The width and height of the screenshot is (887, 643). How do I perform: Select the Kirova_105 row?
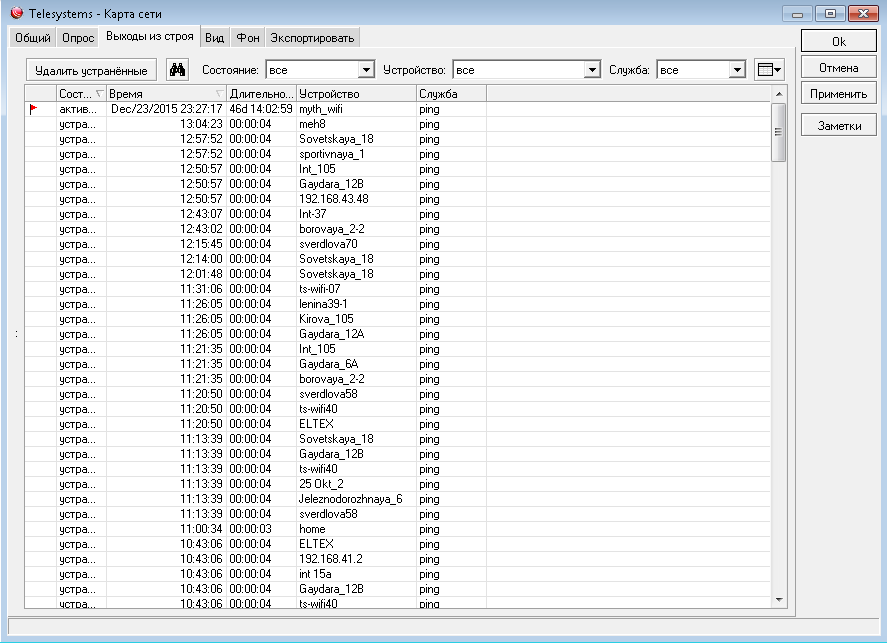397,319
